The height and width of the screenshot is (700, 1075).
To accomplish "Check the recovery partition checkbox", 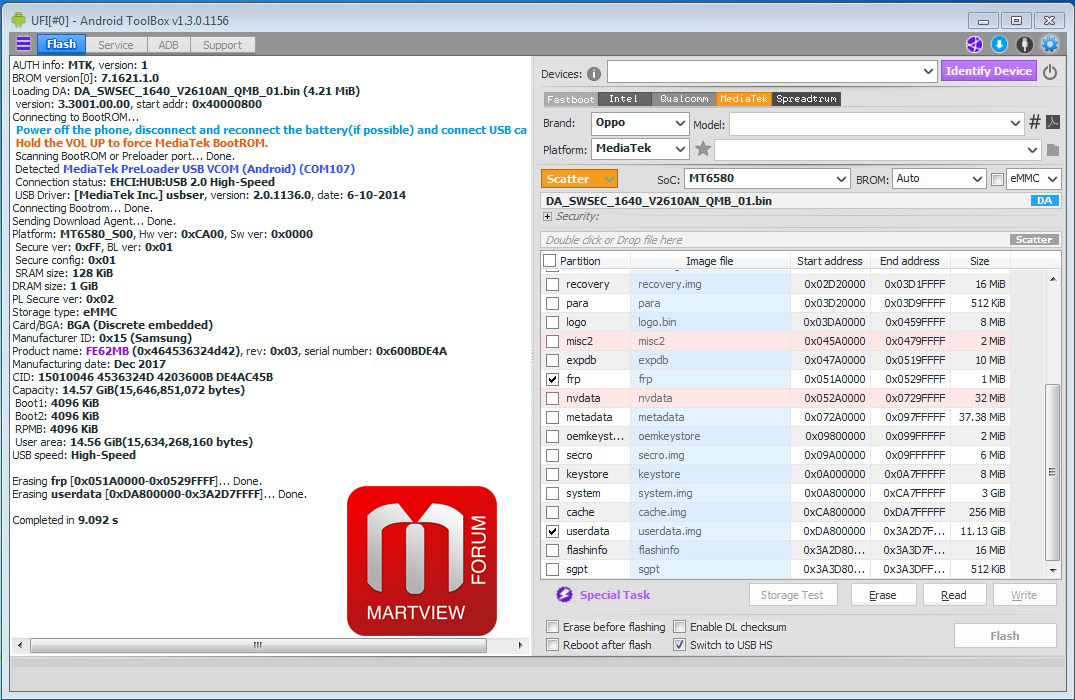I will click(552, 284).
